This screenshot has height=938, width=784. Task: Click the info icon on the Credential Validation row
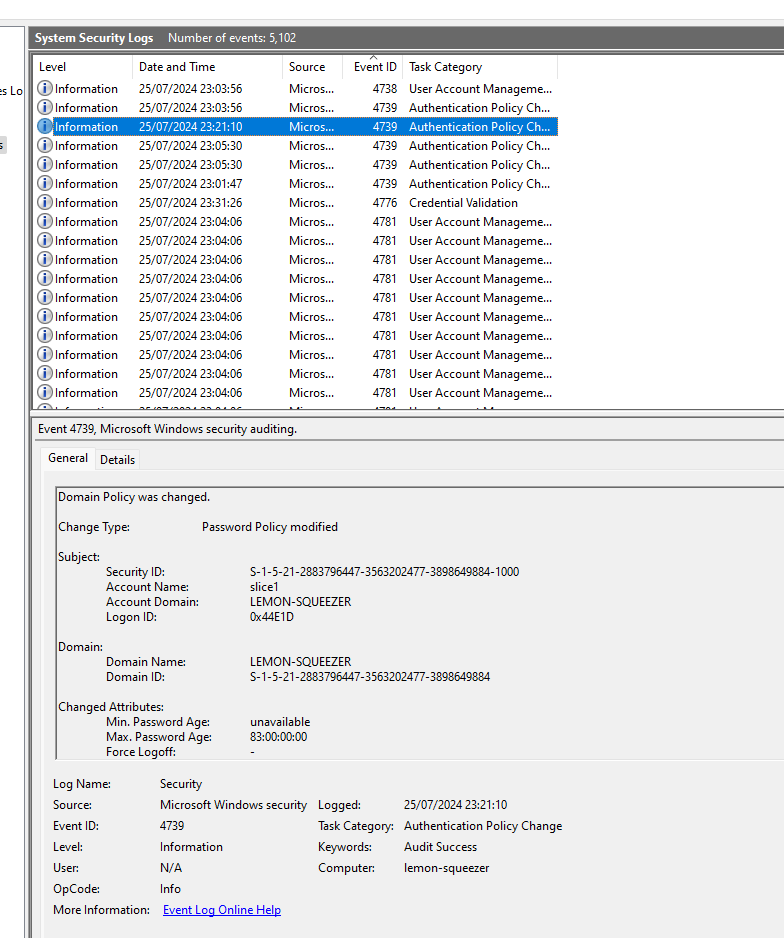45,203
